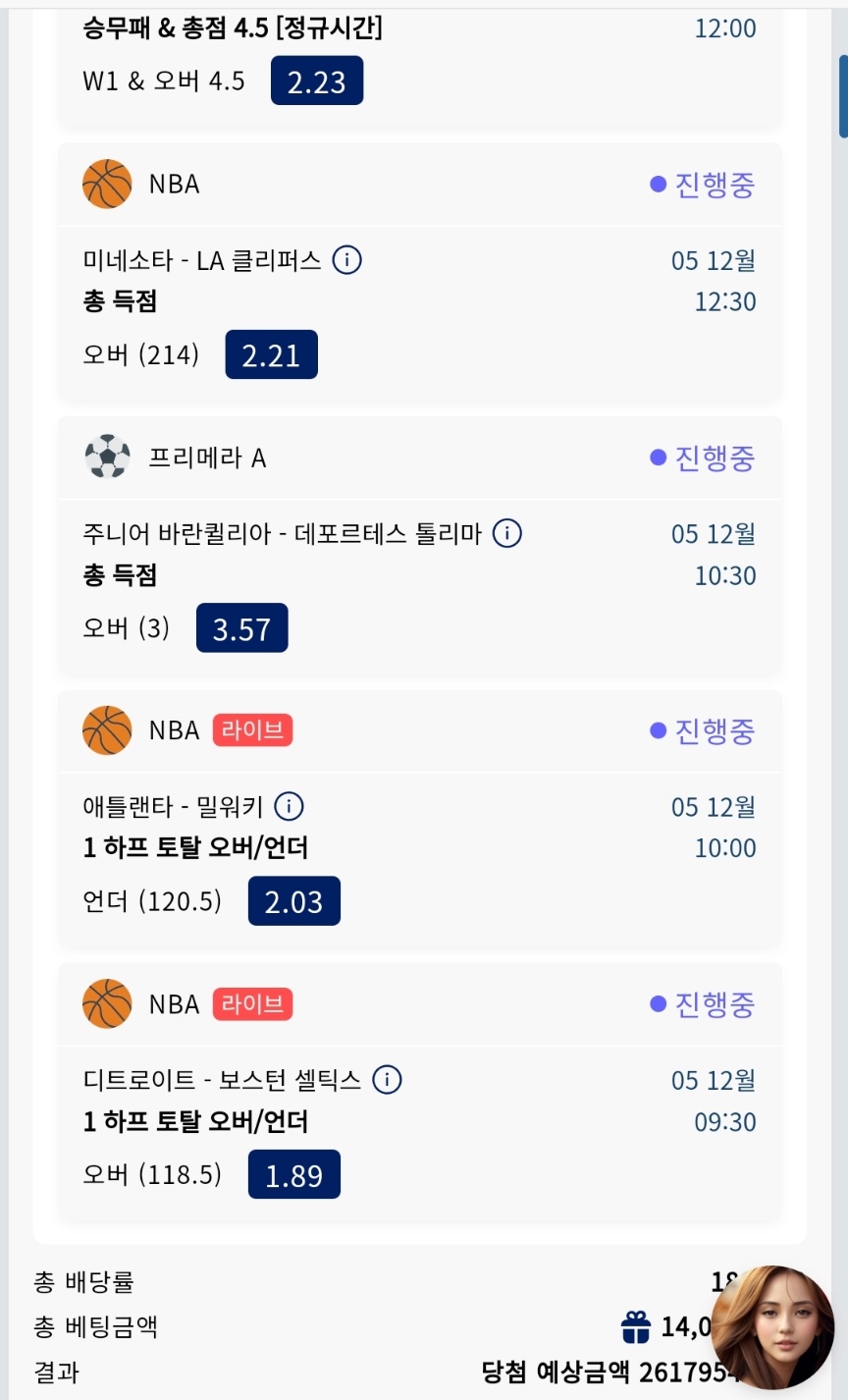Open info icon for 주니어 바란퀼리아 match
The height and width of the screenshot is (1400, 848).
(x=506, y=533)
